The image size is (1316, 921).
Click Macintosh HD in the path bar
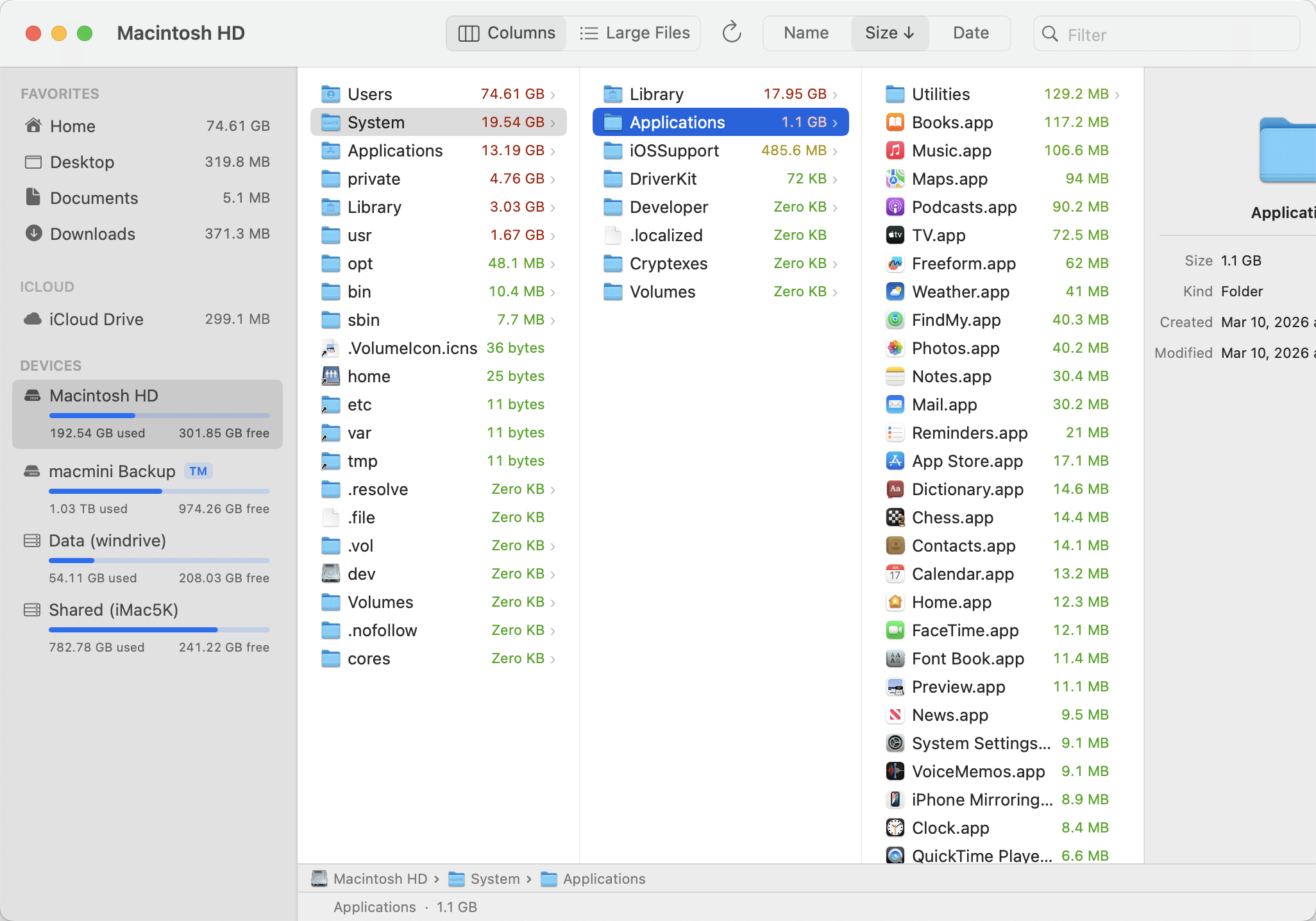[x=370, y=879]
